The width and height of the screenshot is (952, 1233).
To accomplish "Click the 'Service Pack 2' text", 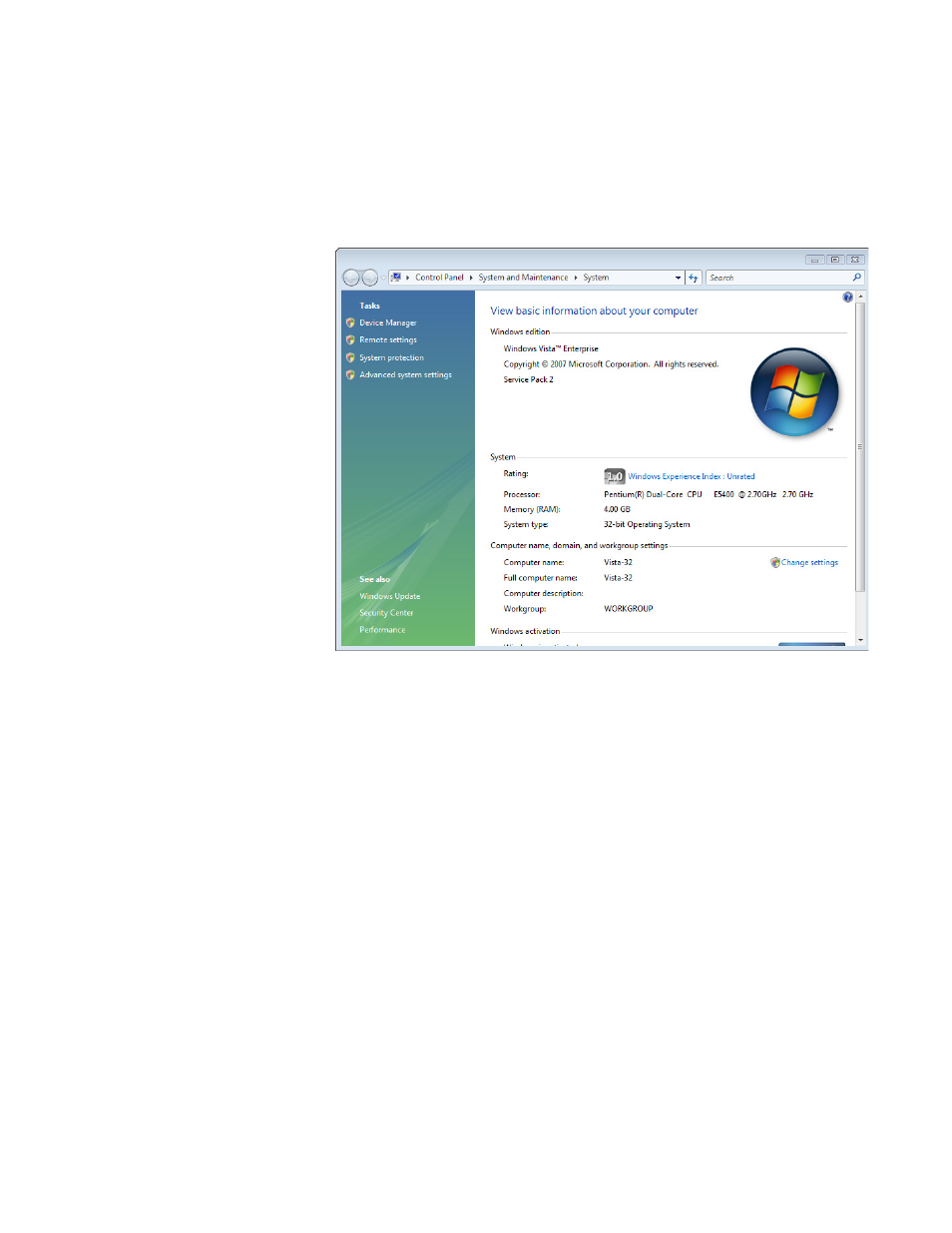I will click(x=528, y=380).
